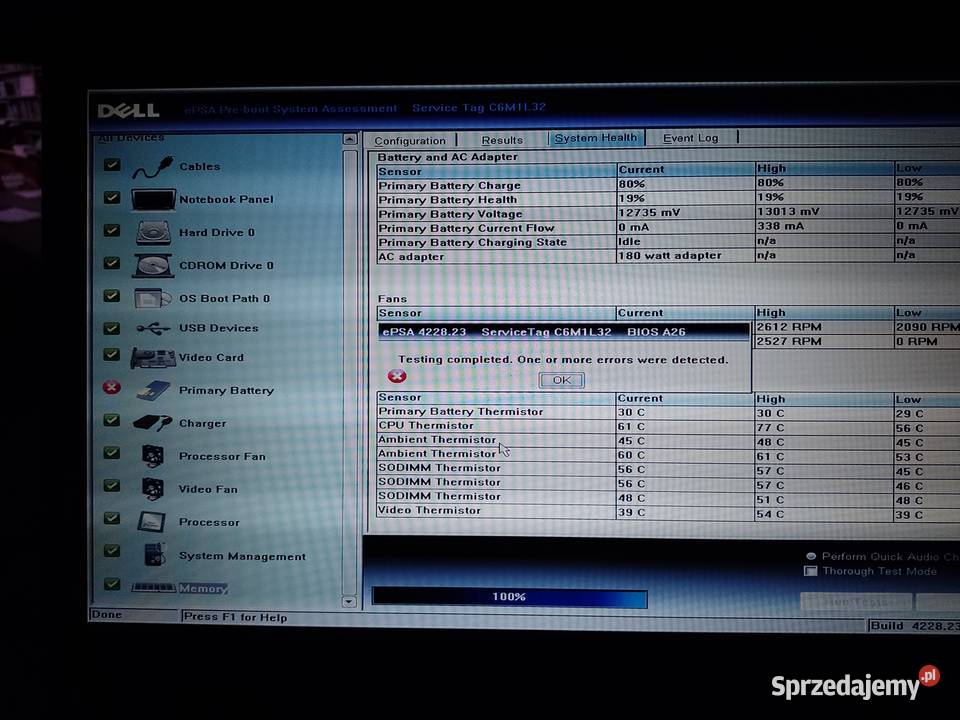Click the Primary Battery Voltage sensor row

tap(667, 213)
